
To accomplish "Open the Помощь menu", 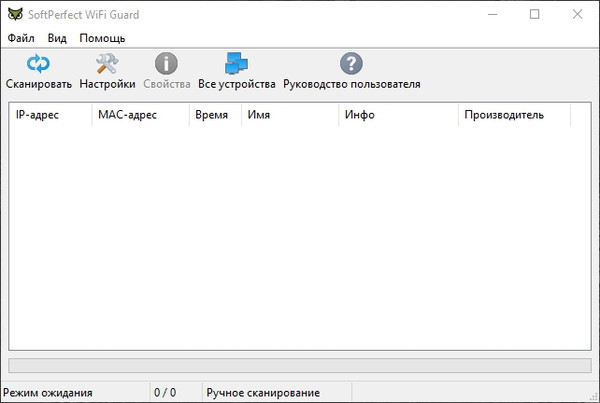I will coord(103,38).
